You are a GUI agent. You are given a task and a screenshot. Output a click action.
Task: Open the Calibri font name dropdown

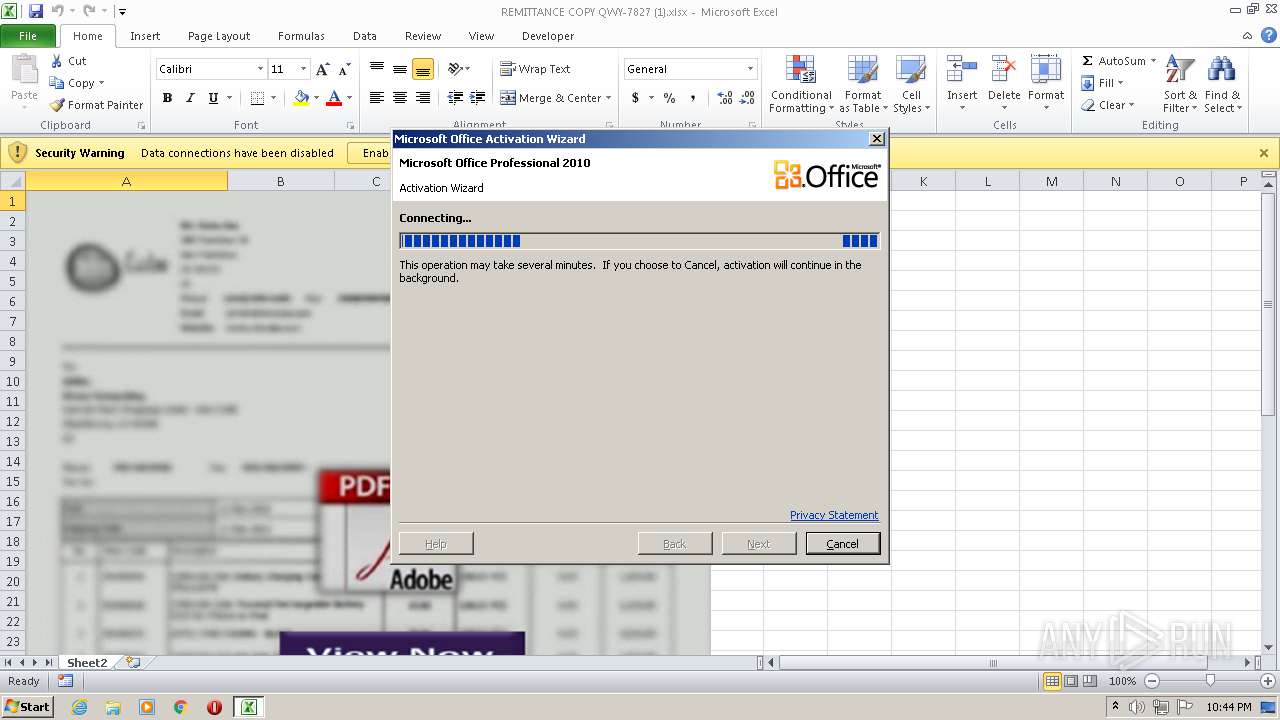tap(260, 69)
